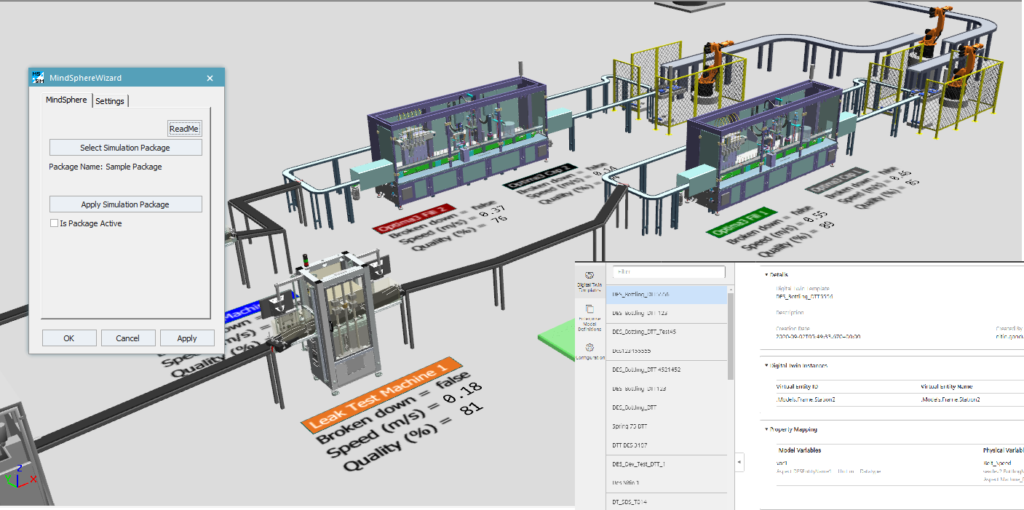
Task: Collapse the Digital Twin Instances section
Action: pos(767,365)
